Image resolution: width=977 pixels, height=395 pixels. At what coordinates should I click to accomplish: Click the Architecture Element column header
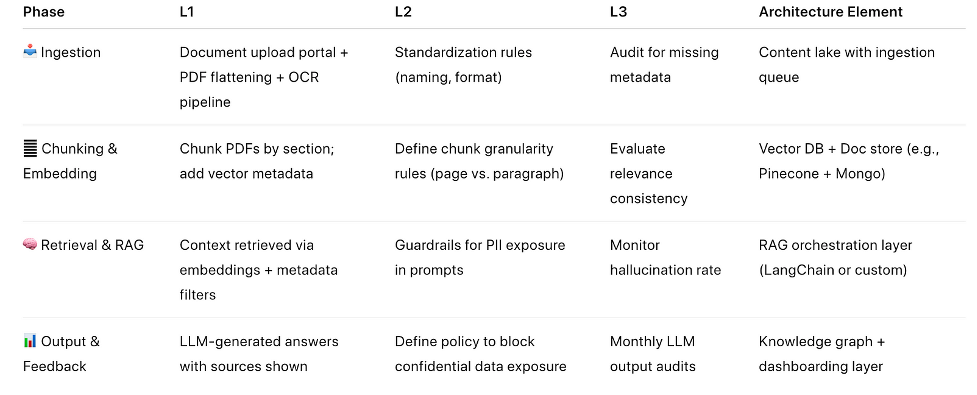(831, 12)
